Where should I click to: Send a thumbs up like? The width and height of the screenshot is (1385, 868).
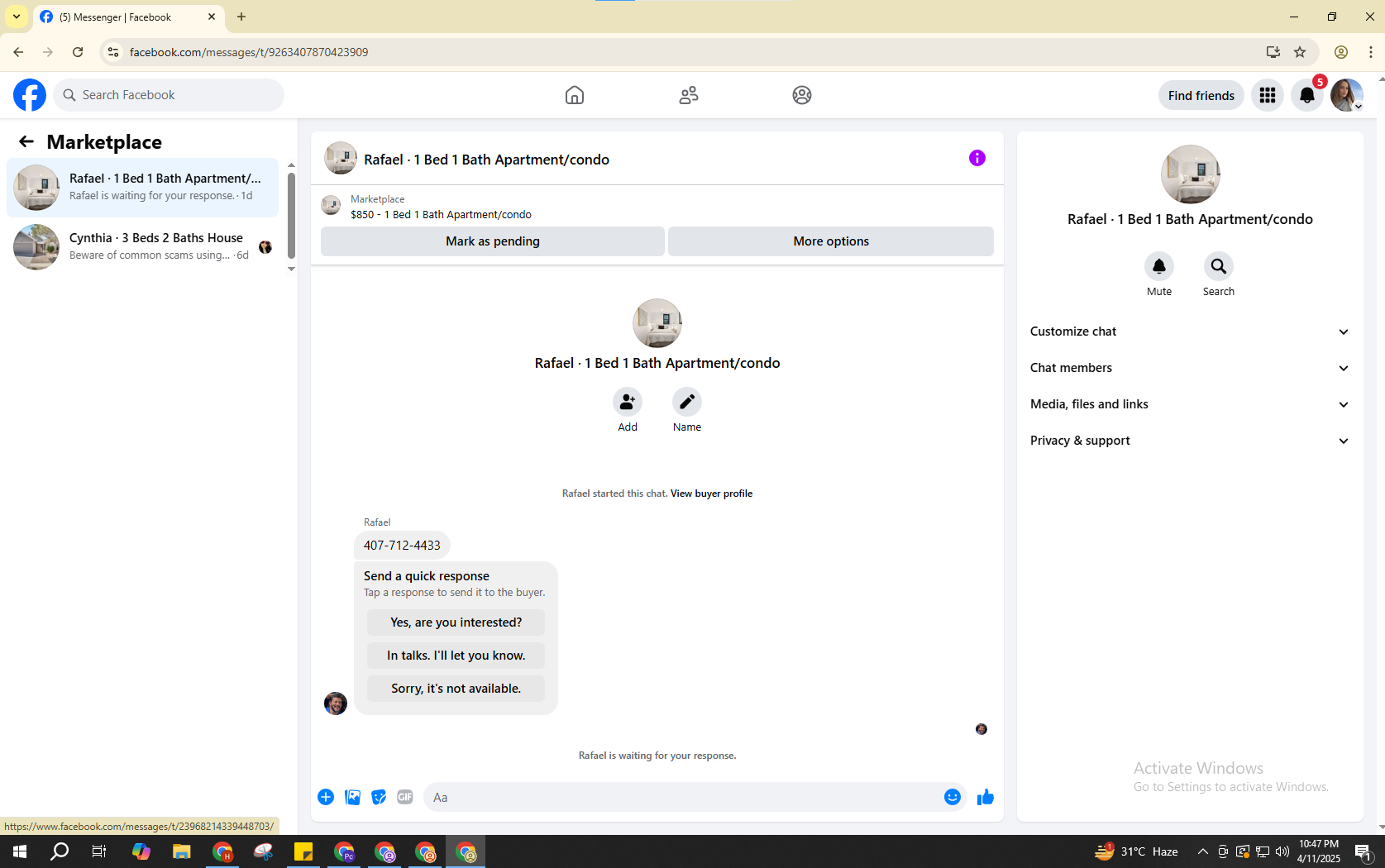[x=986, y=797]
